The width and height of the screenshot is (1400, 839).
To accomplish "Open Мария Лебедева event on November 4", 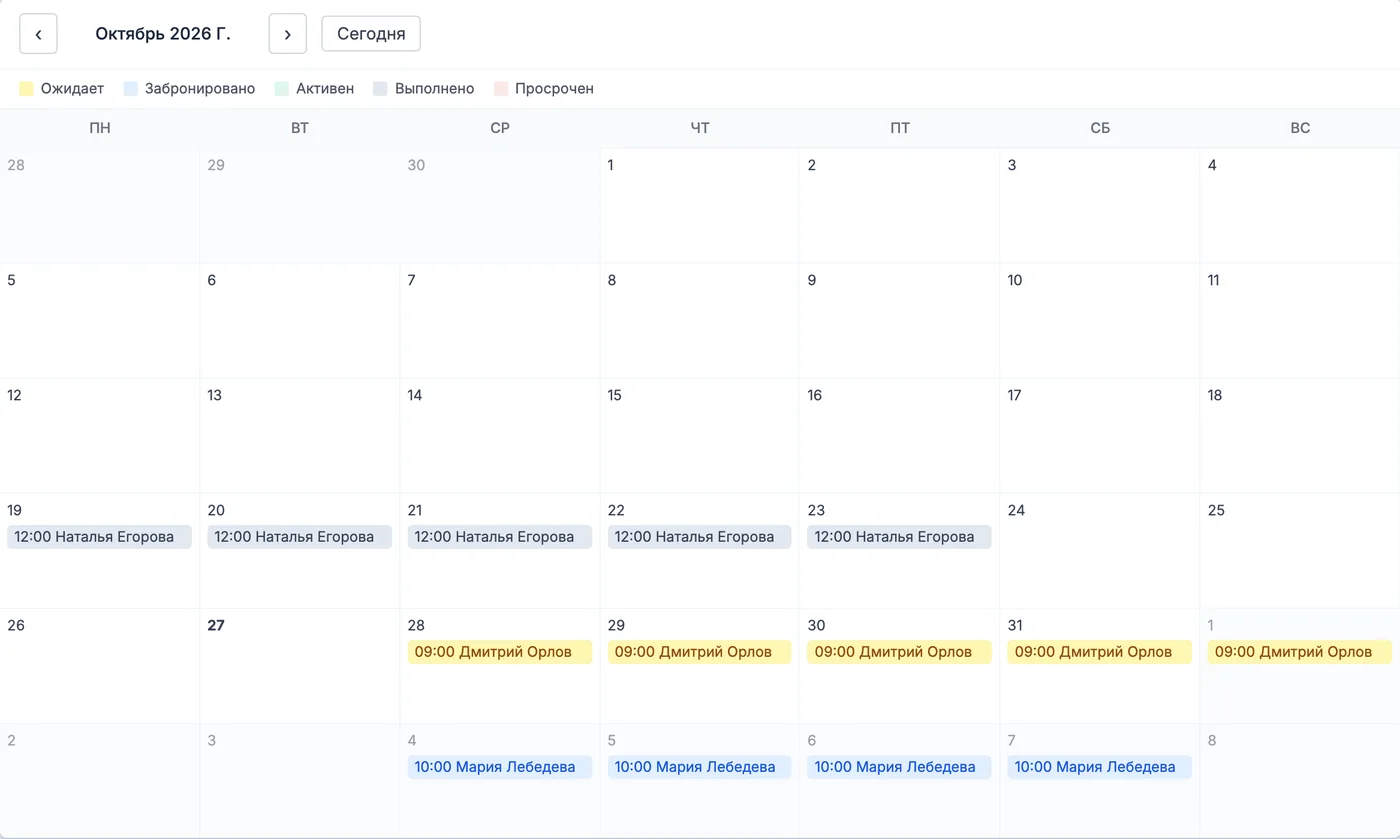I will coord(499,767).
